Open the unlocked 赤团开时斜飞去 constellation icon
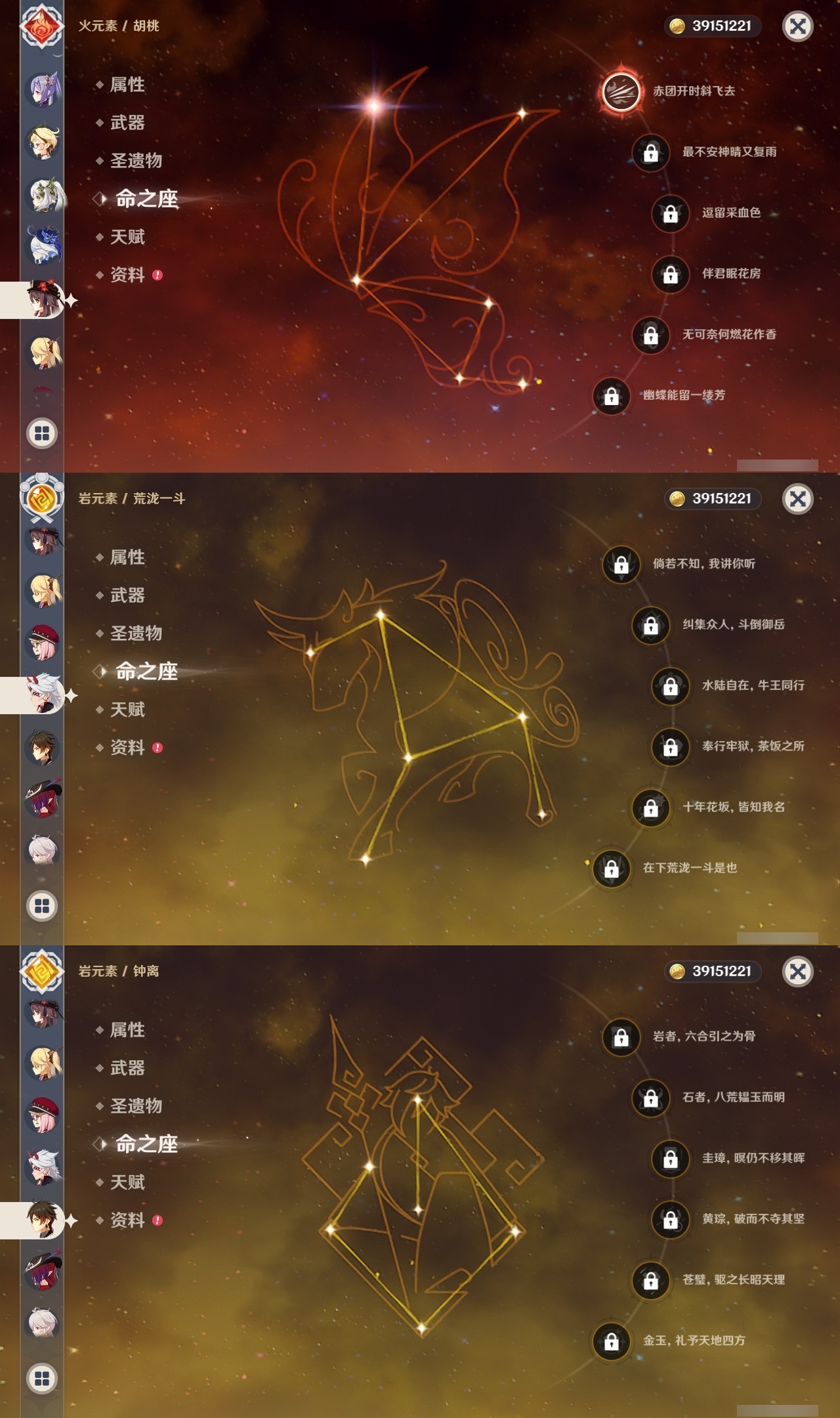 tap(621, 91)
